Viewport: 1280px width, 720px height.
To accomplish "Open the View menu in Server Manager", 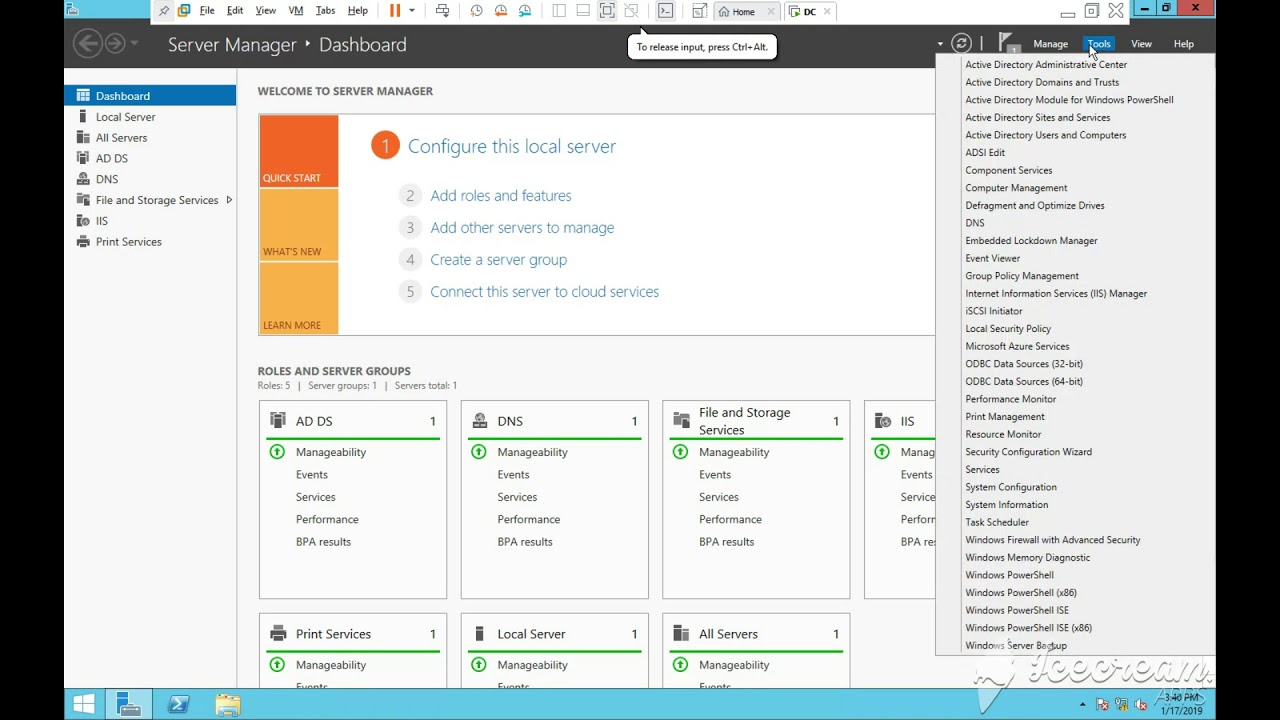I will coord(1141,44).
